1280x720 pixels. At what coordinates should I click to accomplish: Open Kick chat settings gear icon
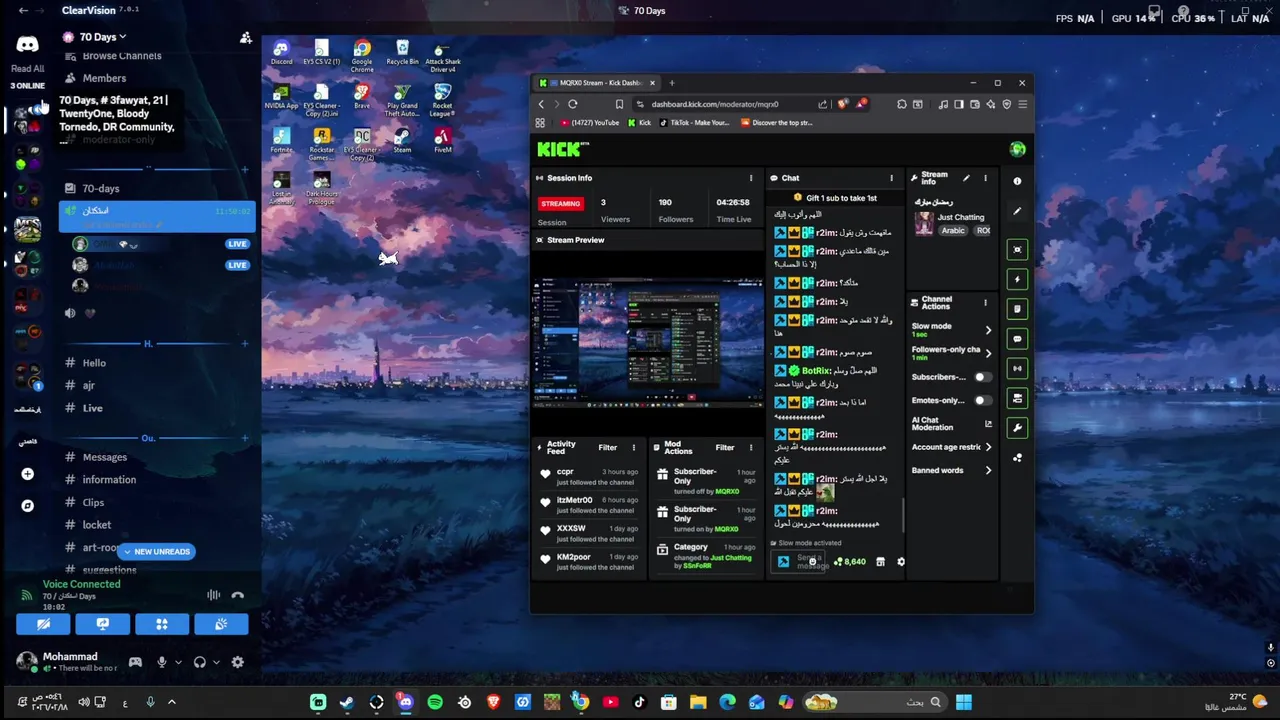pyautogui.click(x=901, y=562)
